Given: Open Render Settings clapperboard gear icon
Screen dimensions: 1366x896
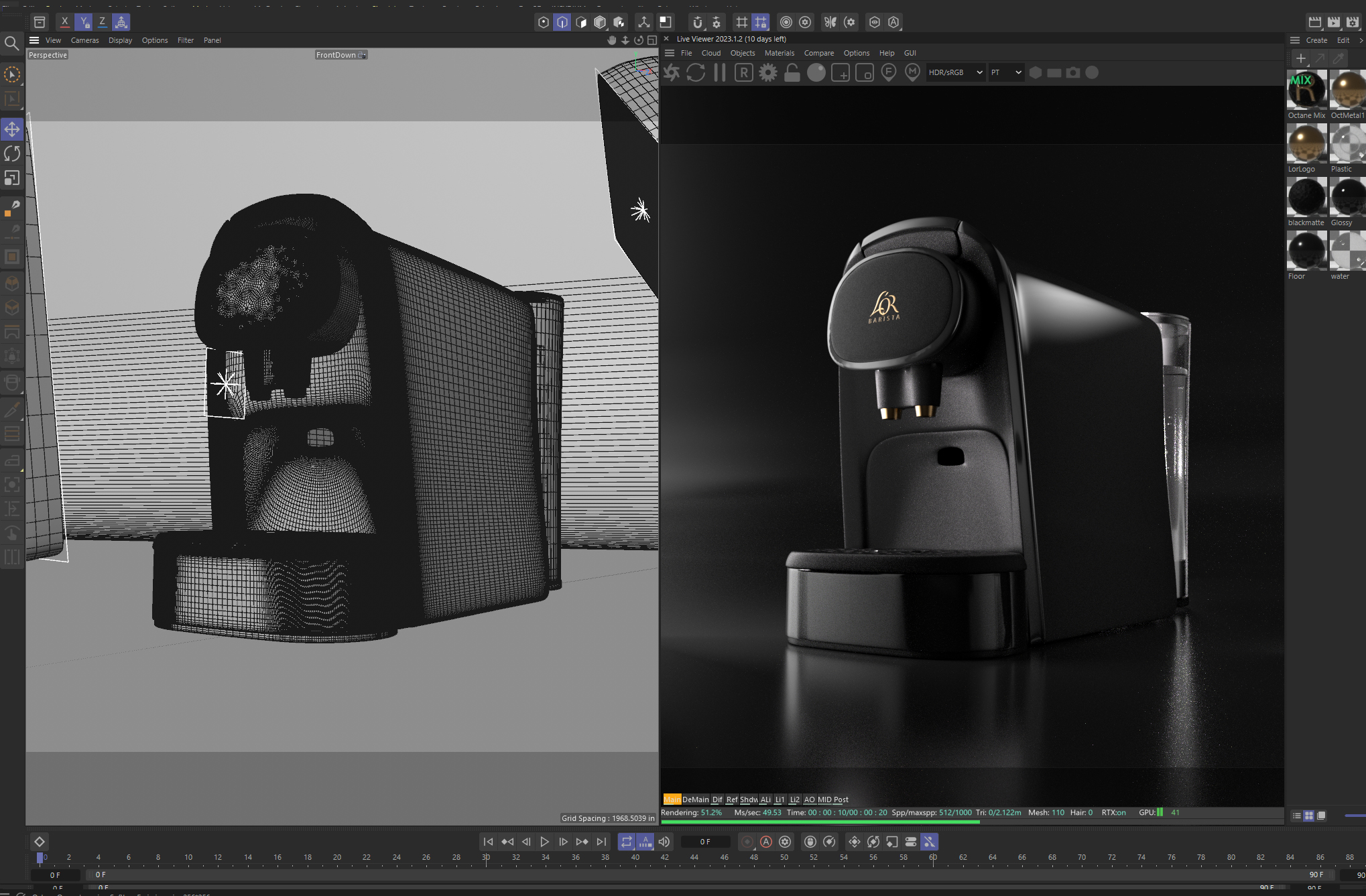Looking at the screenshot, I should 1353,22.
